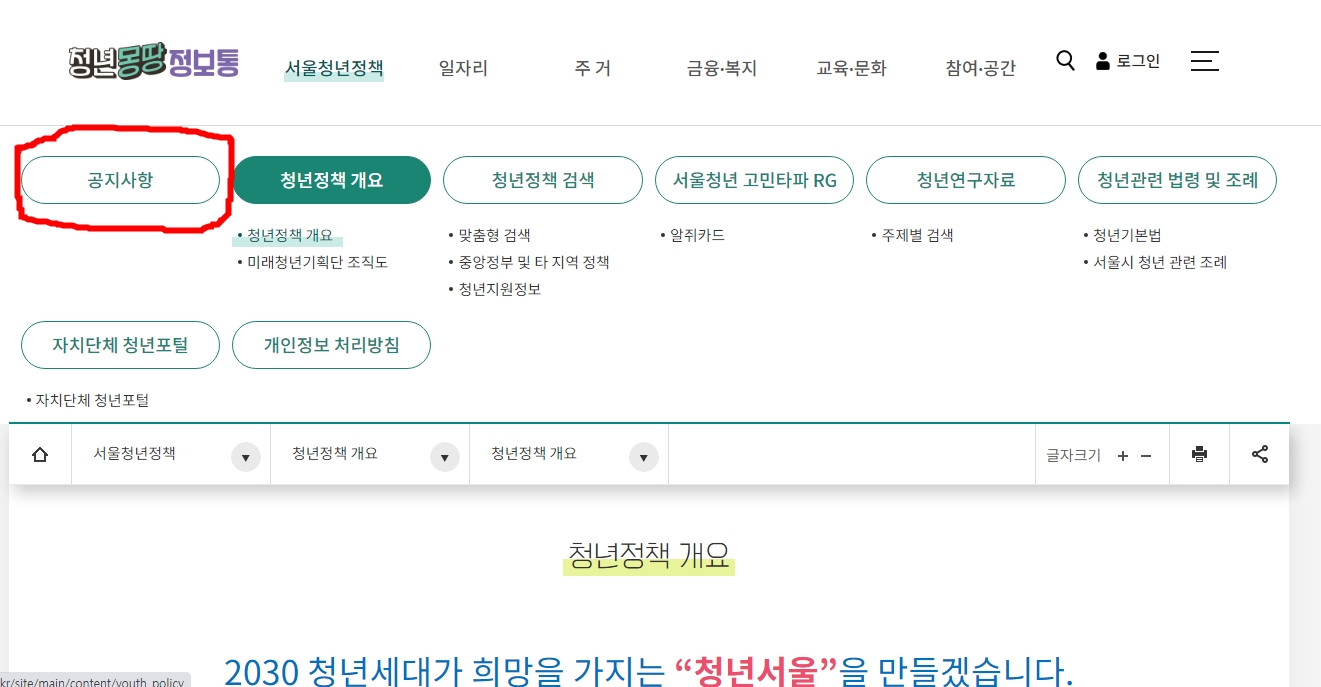Open the 일자리 navigation menu
Viewport: 1321px width, 687px height.
point(462,68)
